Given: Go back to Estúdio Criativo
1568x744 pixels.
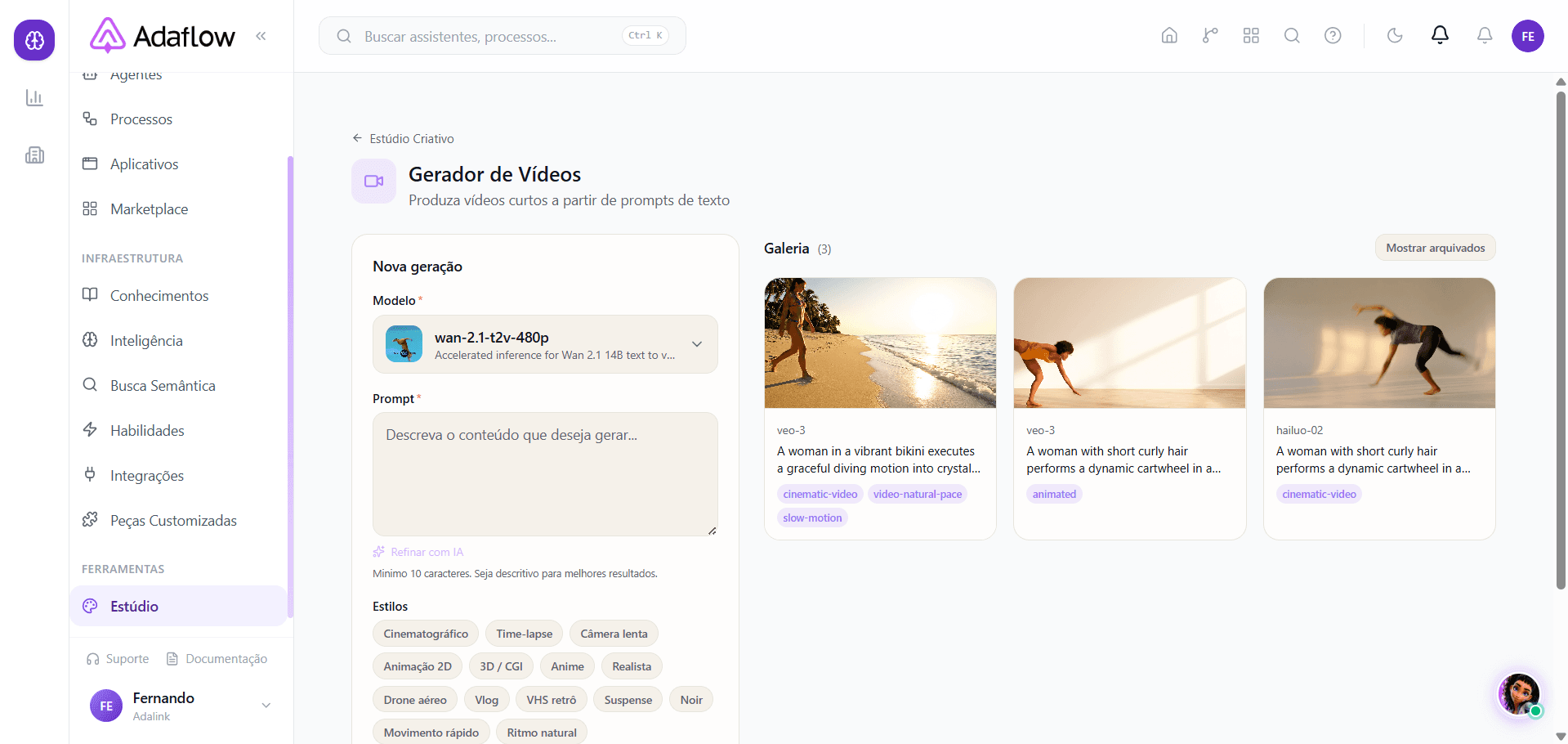Looking at the screenshot, I should click(x=403, y=139).
